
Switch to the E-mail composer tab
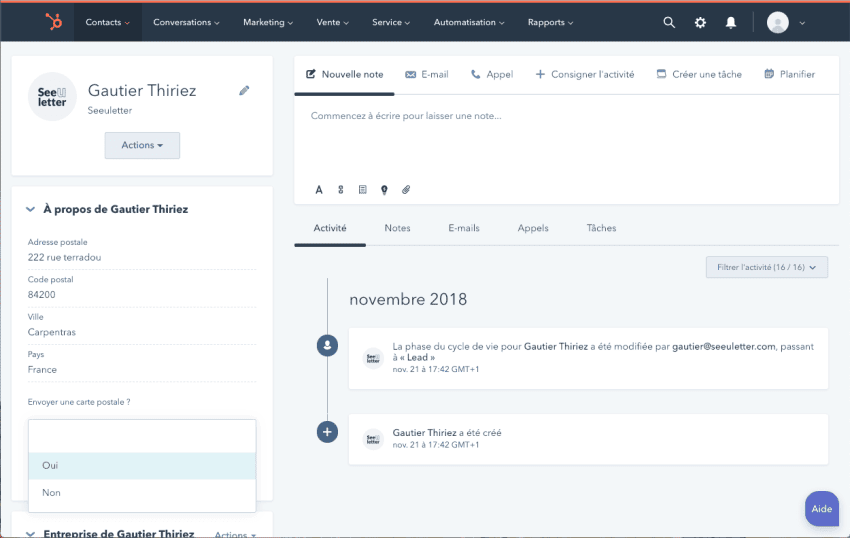427,74
